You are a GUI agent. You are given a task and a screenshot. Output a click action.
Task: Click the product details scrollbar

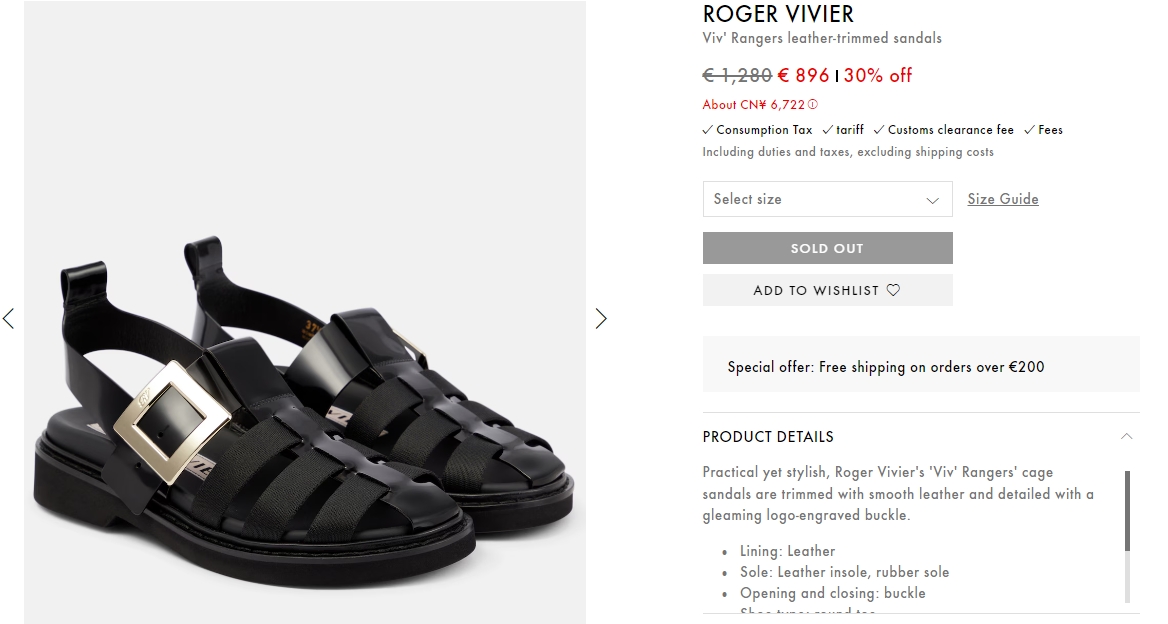coord(1128,510)
